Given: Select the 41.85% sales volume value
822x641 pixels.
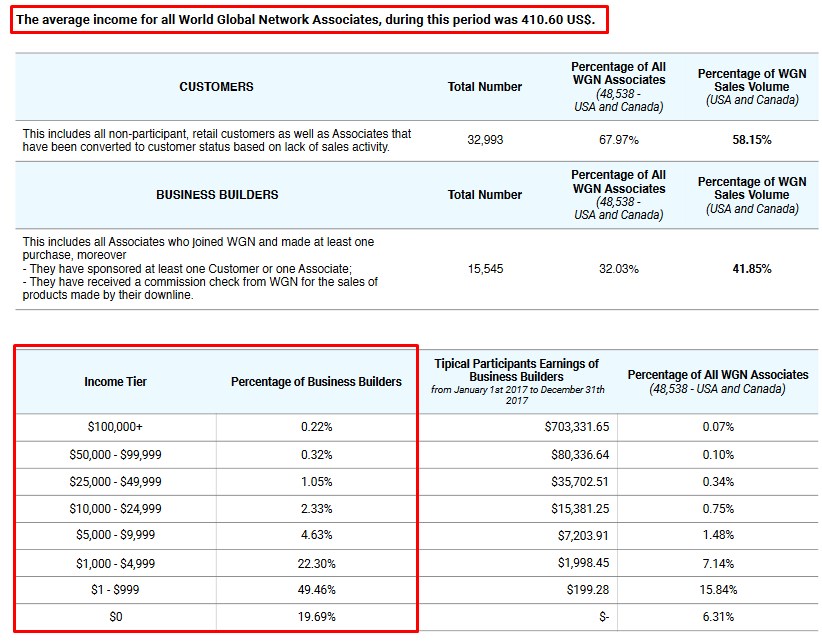Looking at the screenshot, I should [752, 269].
